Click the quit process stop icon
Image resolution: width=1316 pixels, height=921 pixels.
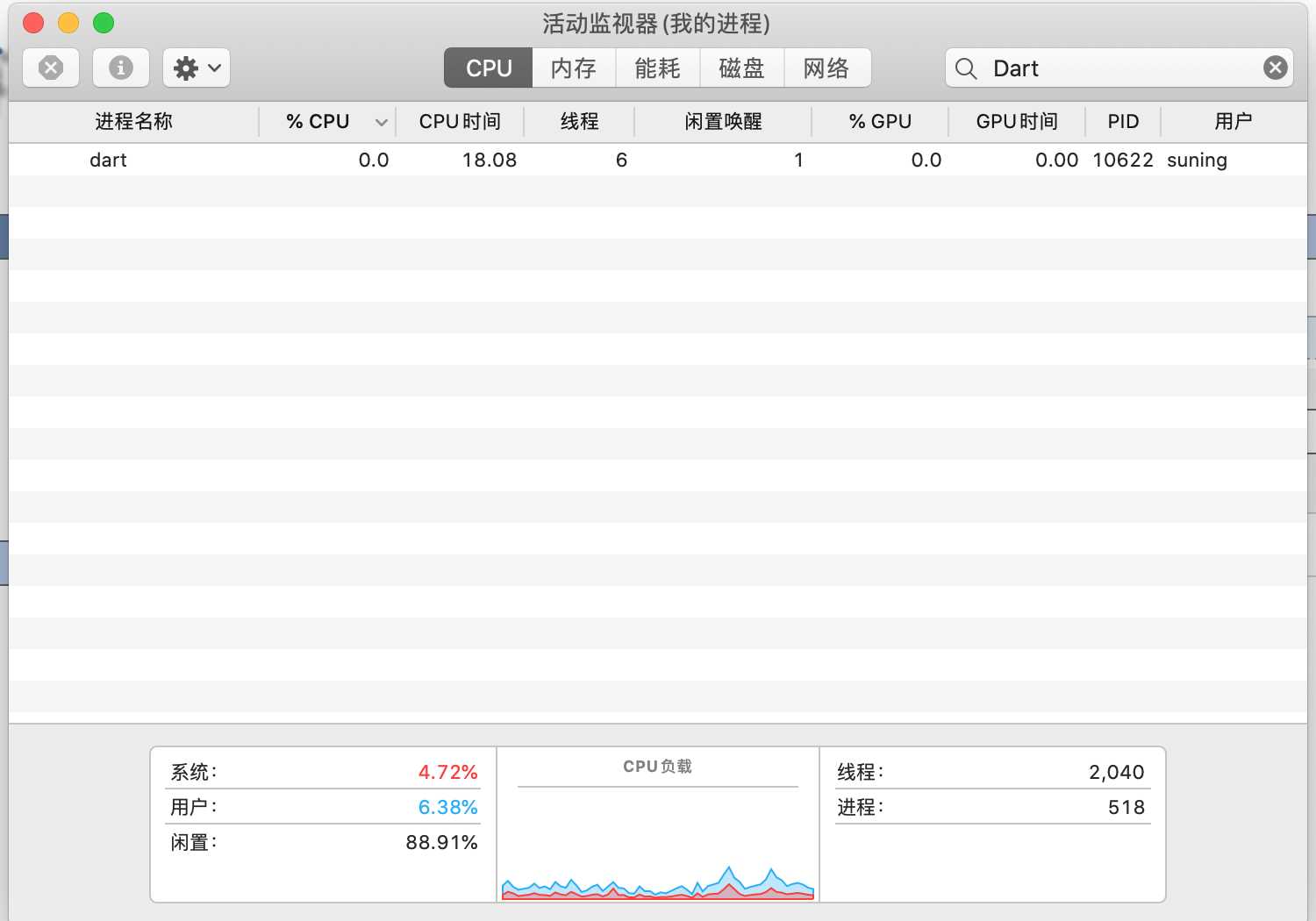pos(51,68)
